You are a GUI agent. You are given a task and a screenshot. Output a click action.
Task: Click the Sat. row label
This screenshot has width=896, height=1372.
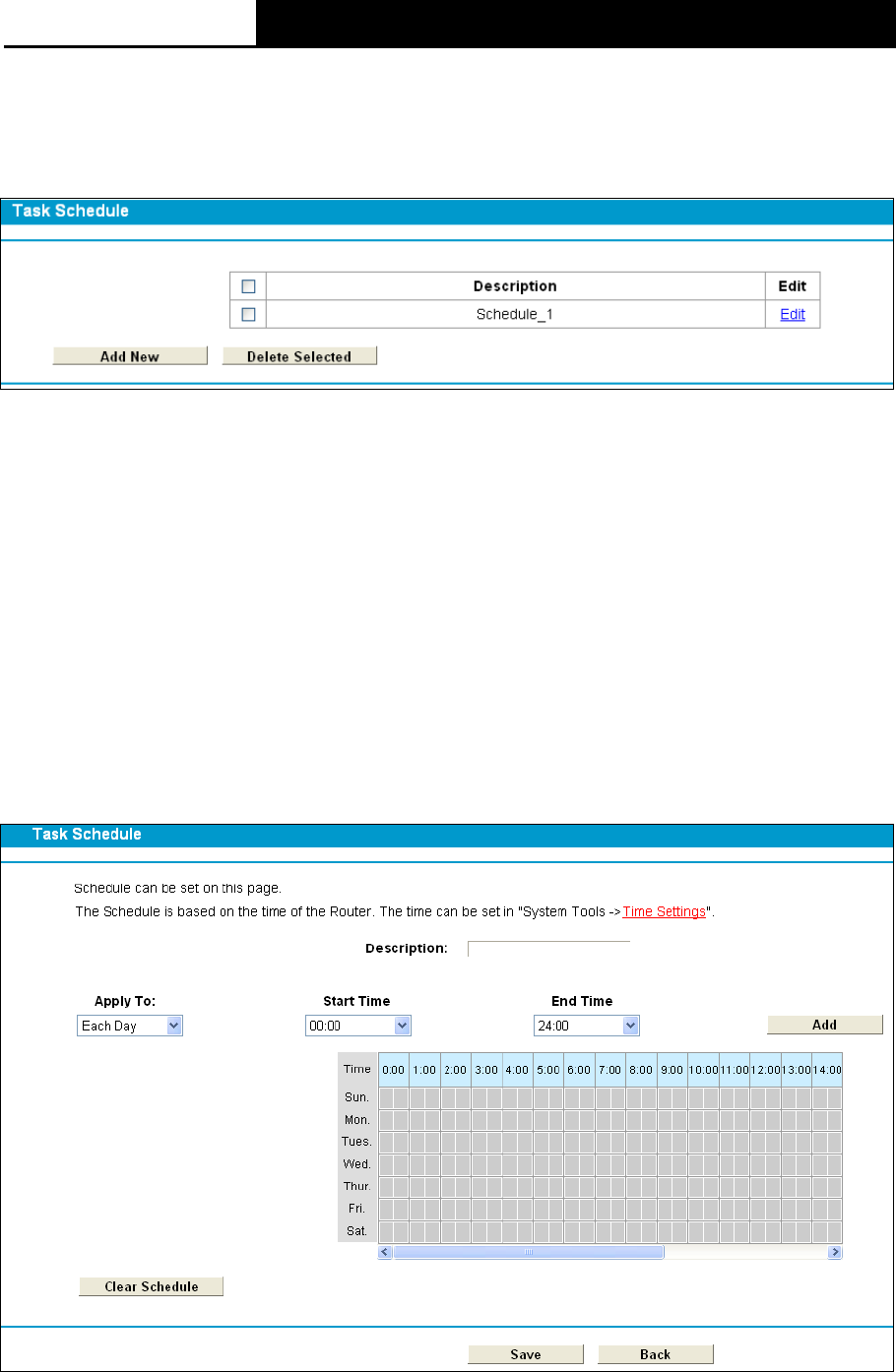click(x=357, y=1231)
